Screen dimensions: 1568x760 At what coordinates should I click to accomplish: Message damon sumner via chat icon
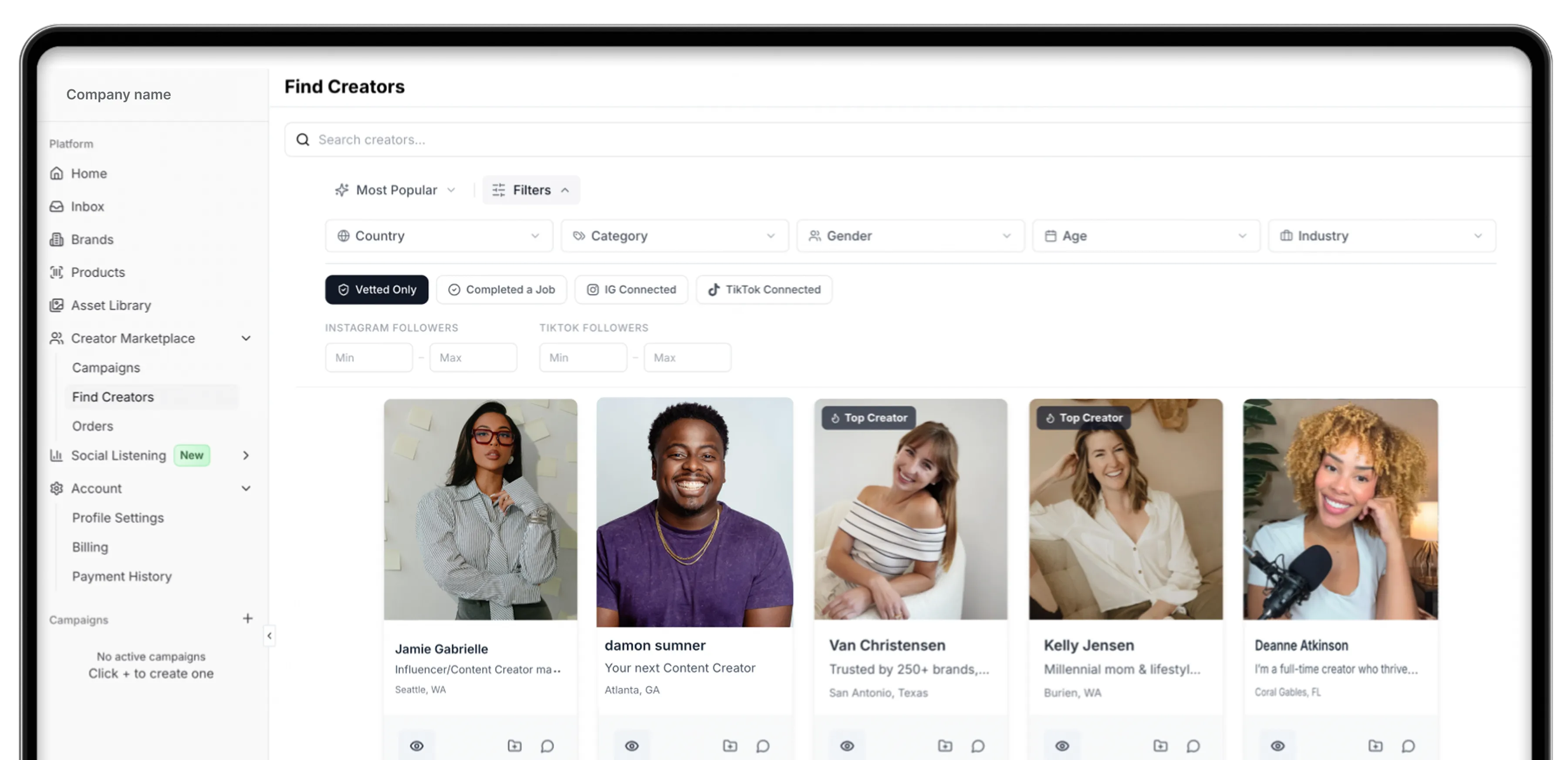[x=763, y=746]
